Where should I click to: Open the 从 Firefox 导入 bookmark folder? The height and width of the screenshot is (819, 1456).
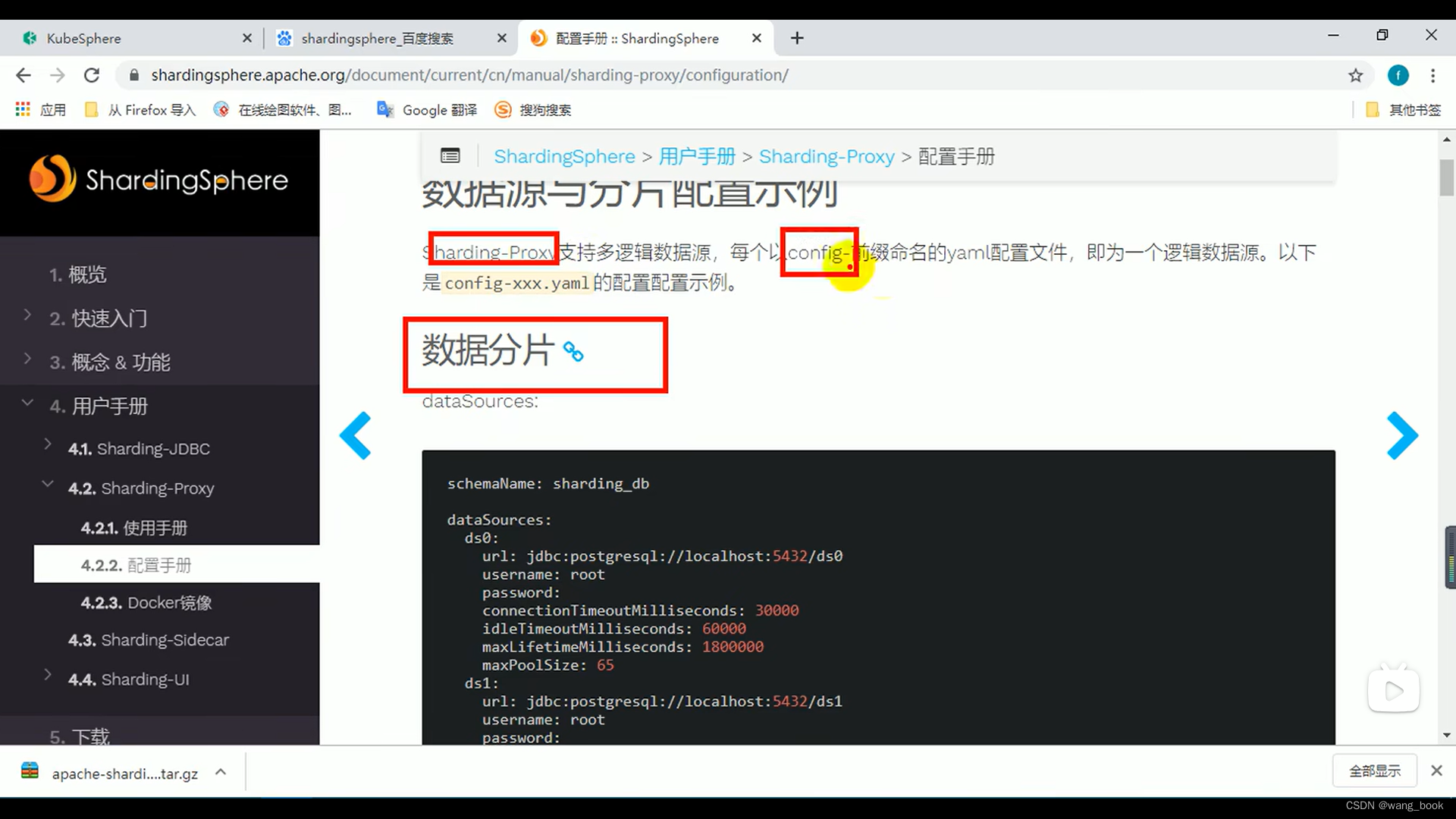pyautogui.click(x=141, y=110)
